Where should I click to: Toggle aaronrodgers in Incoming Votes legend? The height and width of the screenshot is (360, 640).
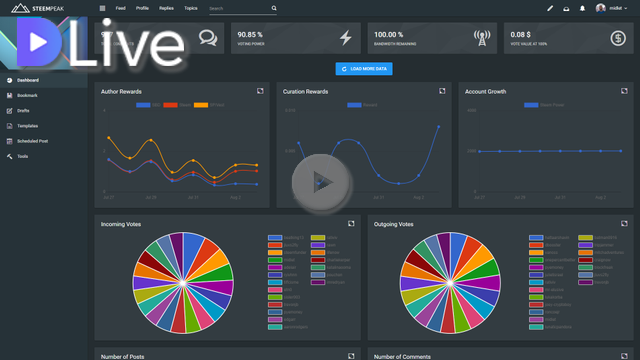point(288,327)
